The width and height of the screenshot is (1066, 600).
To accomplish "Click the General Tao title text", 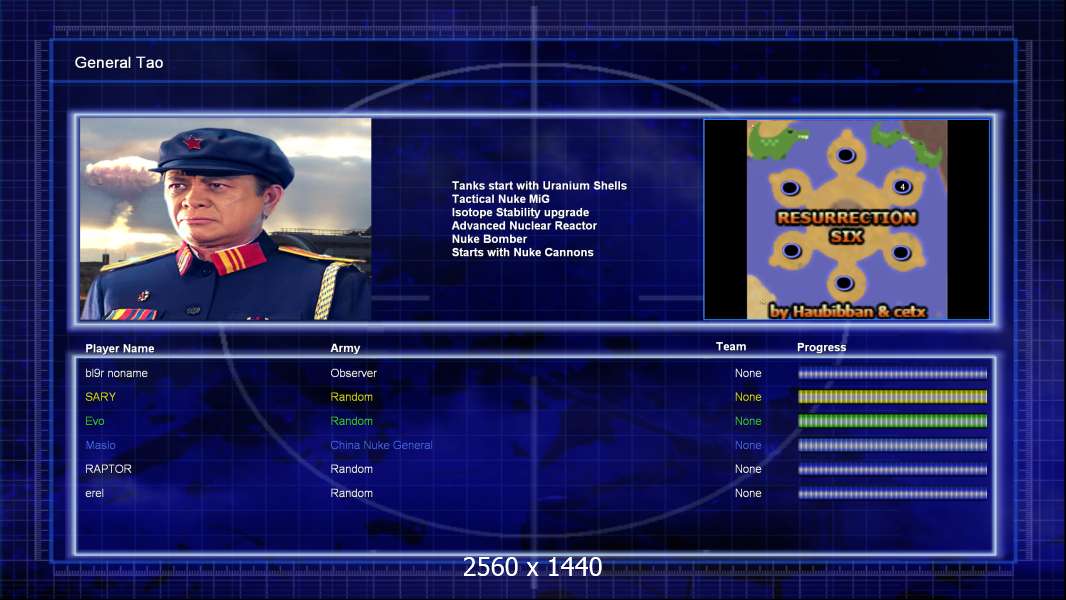I will [119, 63].
